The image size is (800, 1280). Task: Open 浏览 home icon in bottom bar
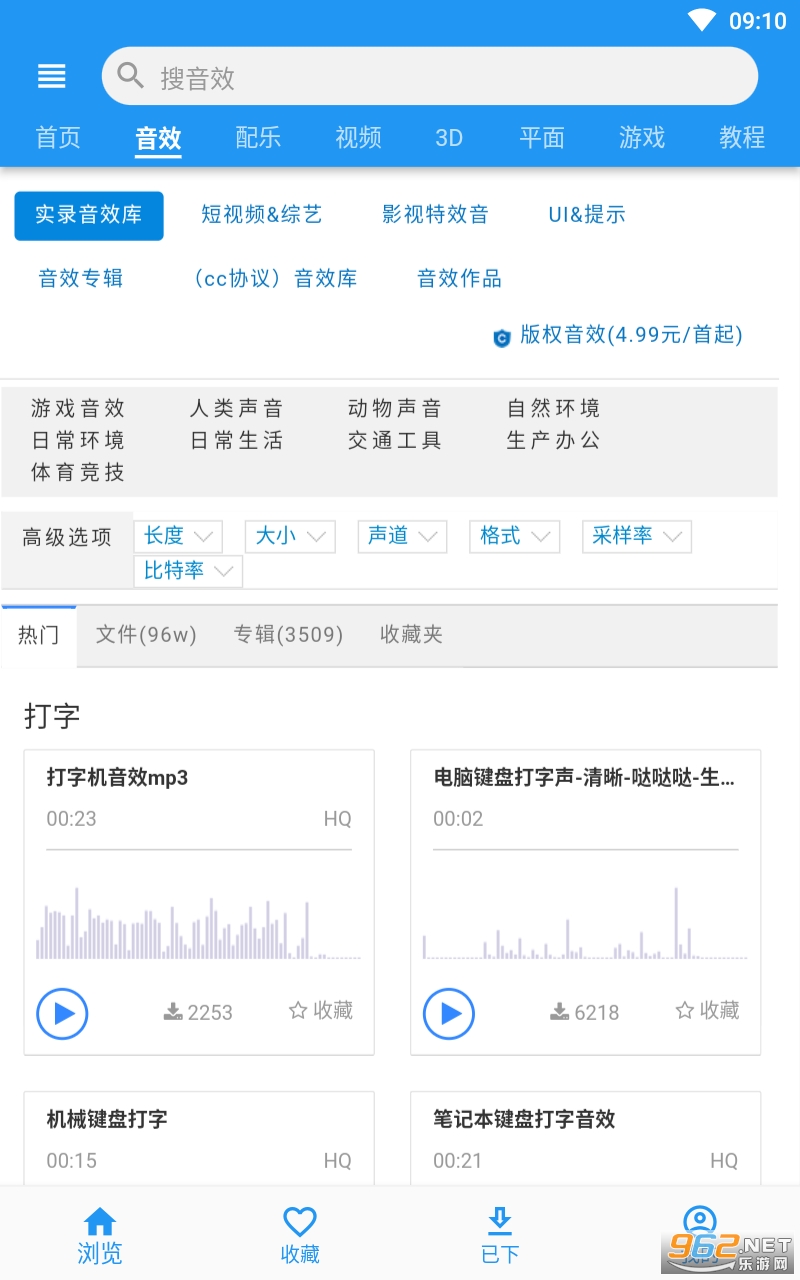100,1235
